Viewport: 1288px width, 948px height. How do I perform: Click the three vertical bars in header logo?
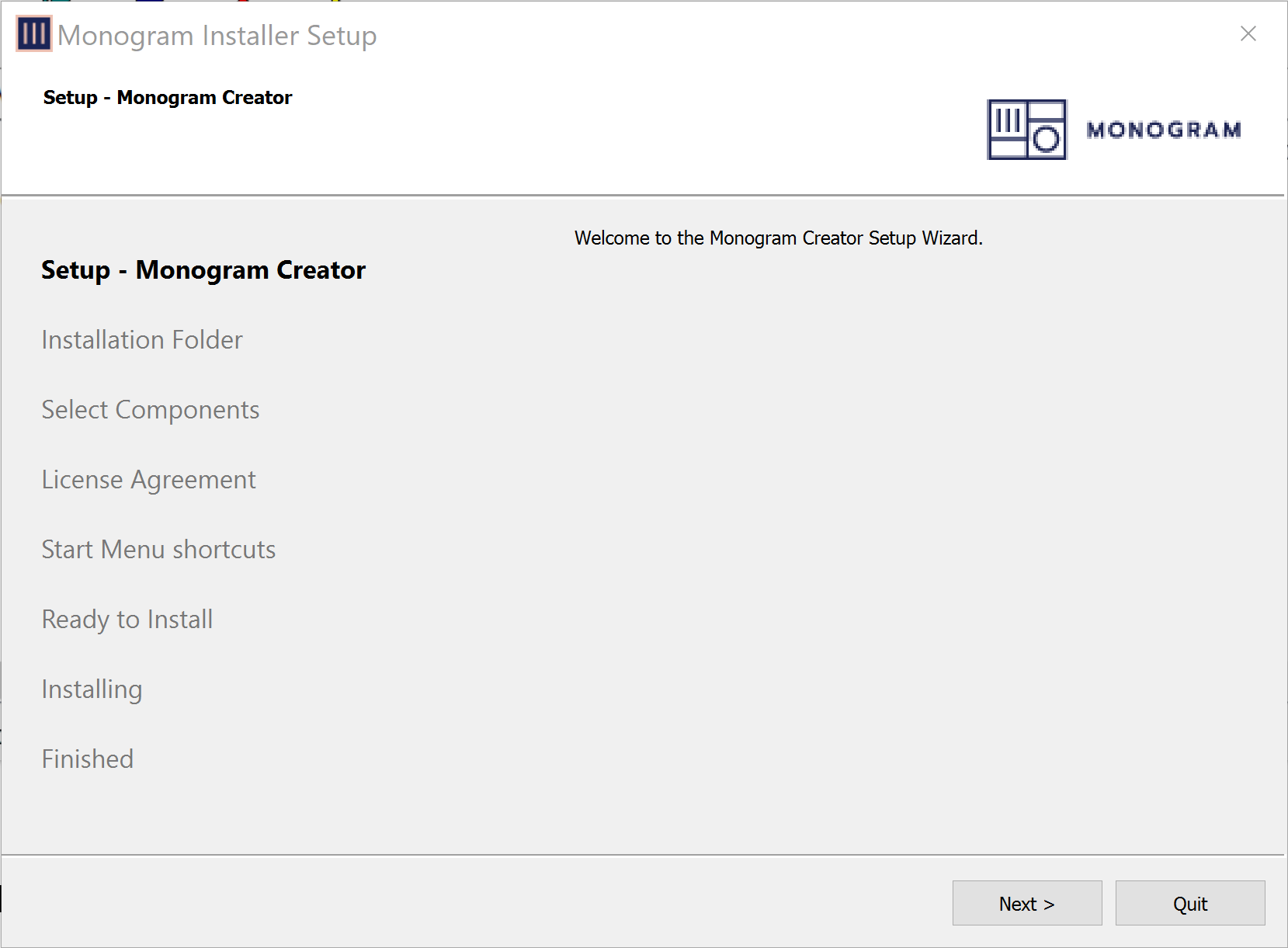tap(1008, 120)
